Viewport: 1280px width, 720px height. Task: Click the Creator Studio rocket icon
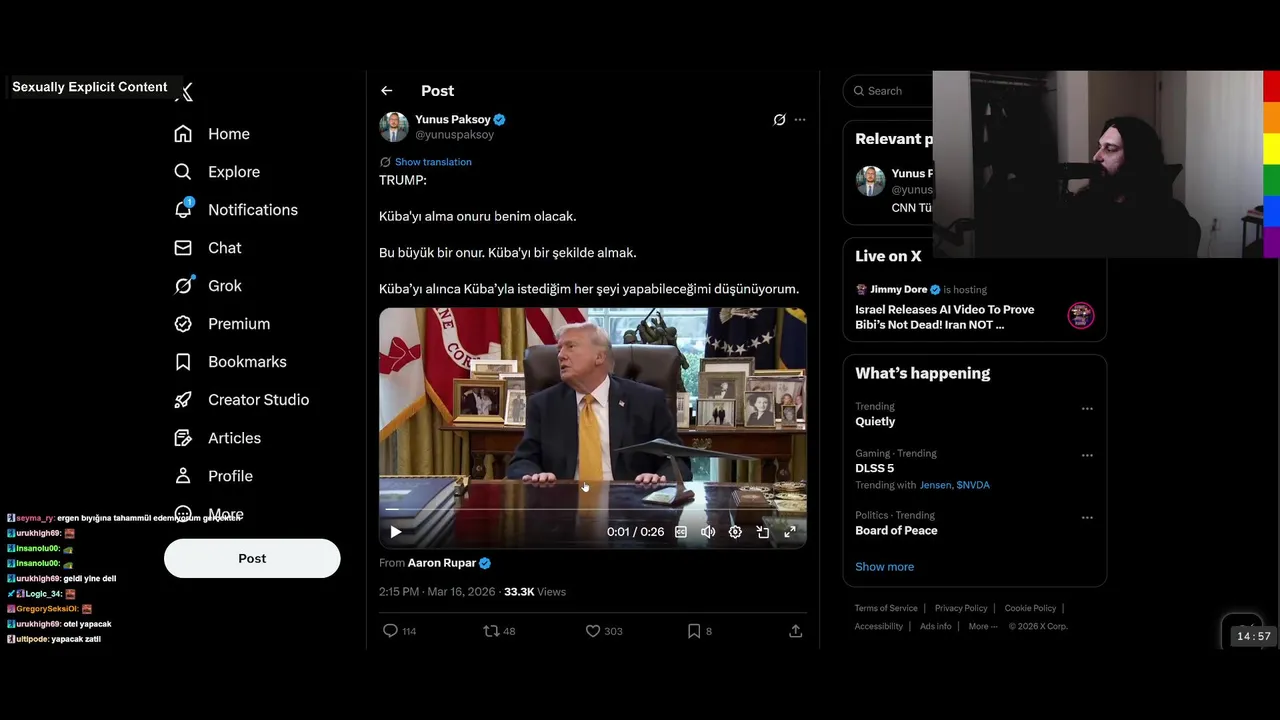click(x=183, y=400)
